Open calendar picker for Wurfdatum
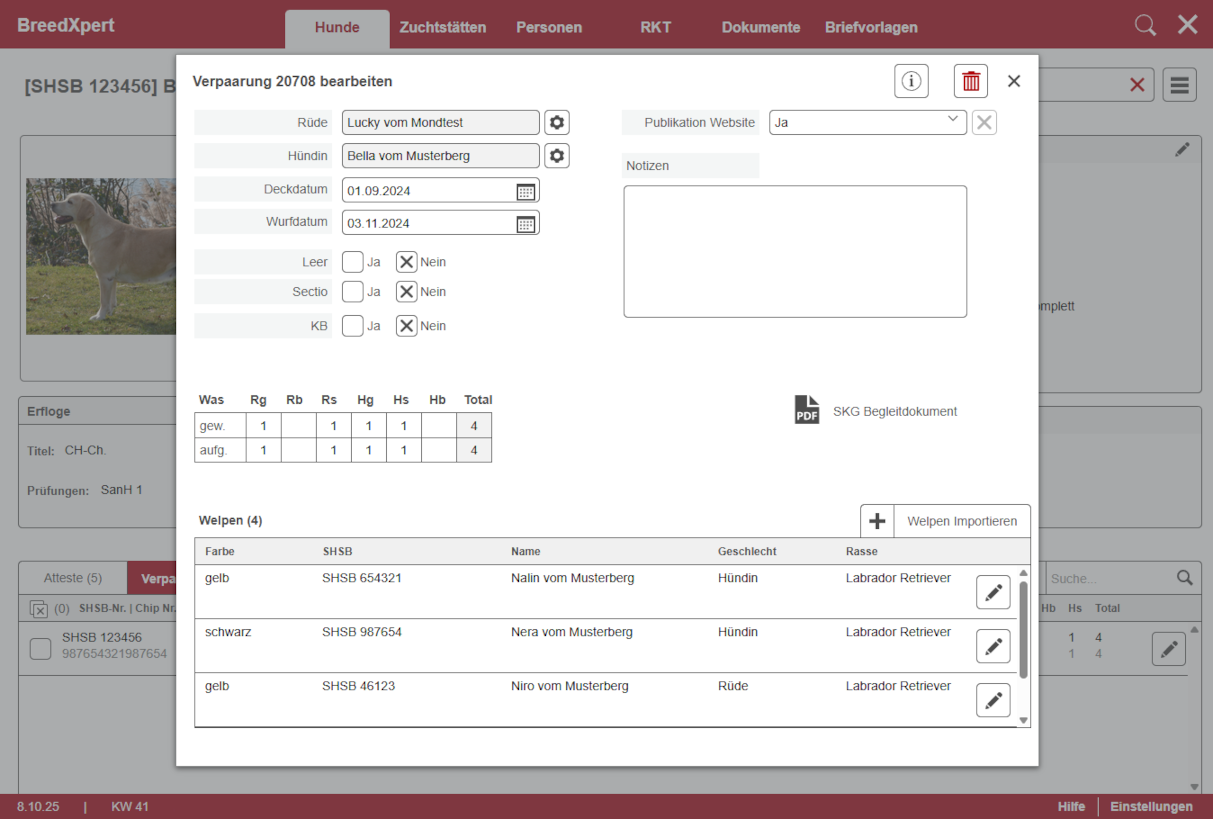 tap(526, 224)
